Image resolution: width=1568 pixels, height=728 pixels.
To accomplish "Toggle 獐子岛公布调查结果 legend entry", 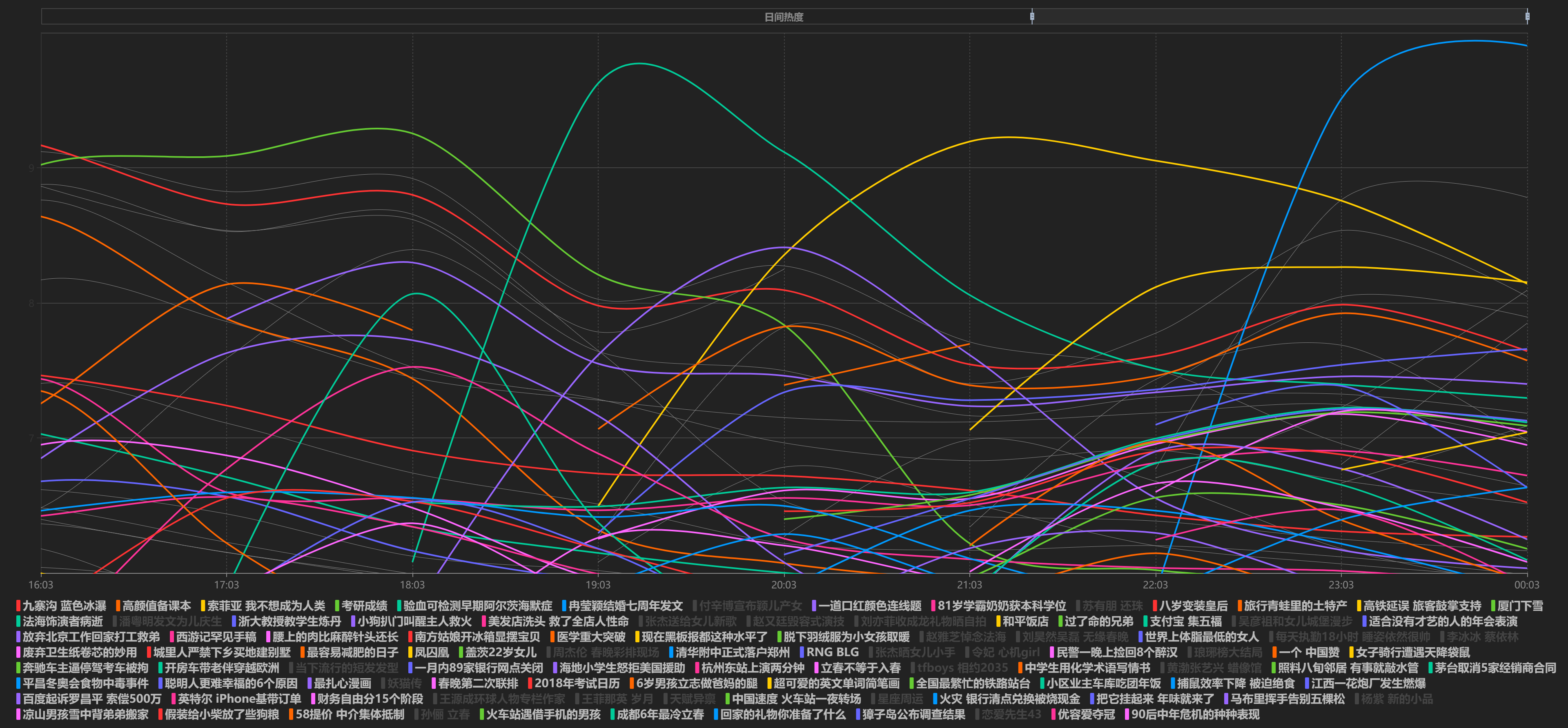I will point(911,715).
